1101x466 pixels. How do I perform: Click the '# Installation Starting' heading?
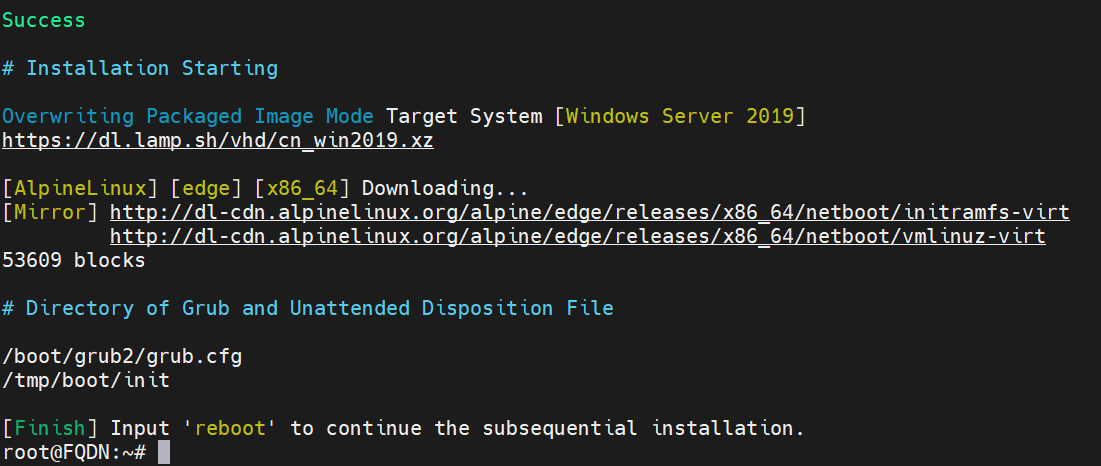(139, 68)
